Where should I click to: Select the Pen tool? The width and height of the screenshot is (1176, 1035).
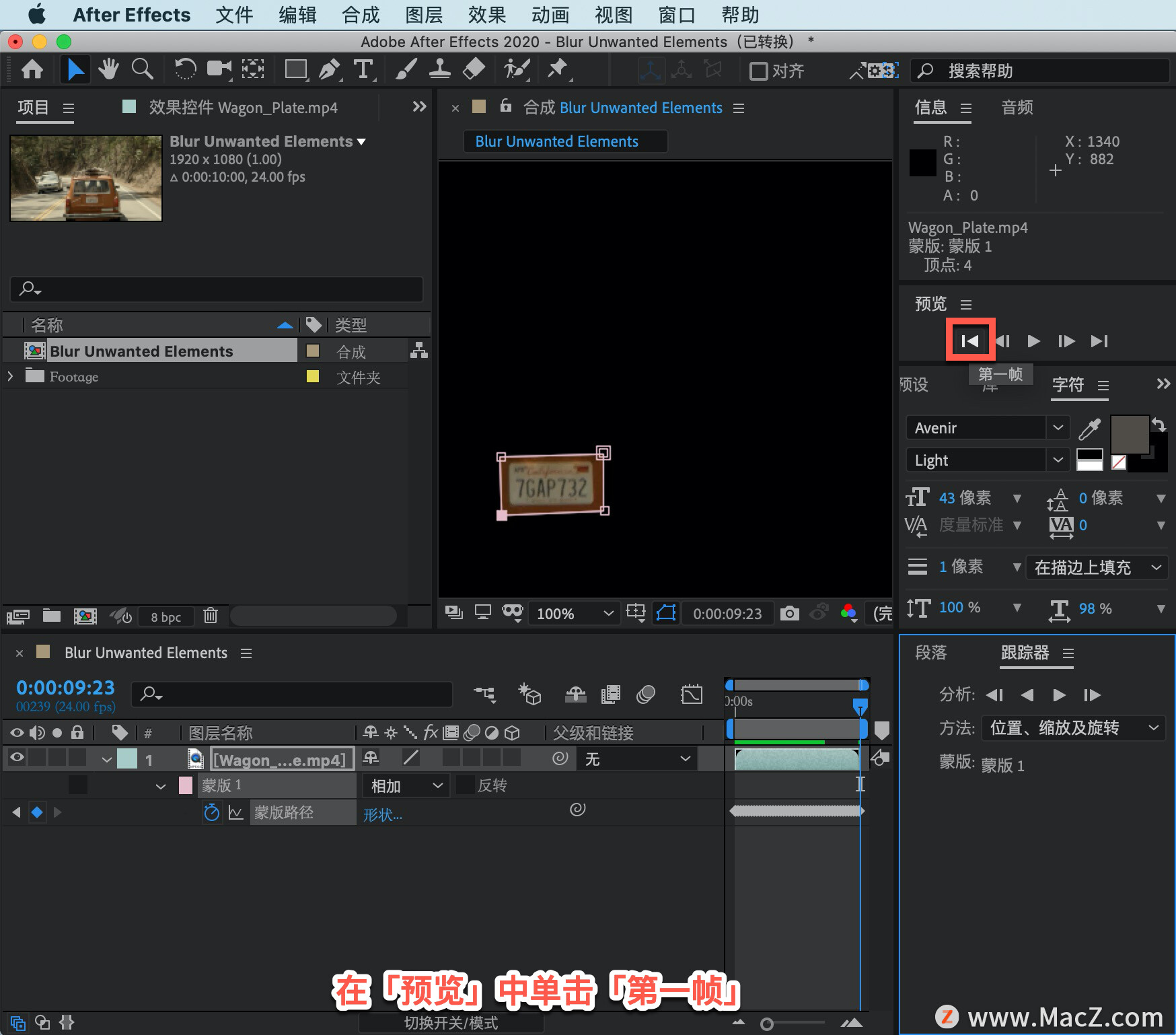pos(330,69)
